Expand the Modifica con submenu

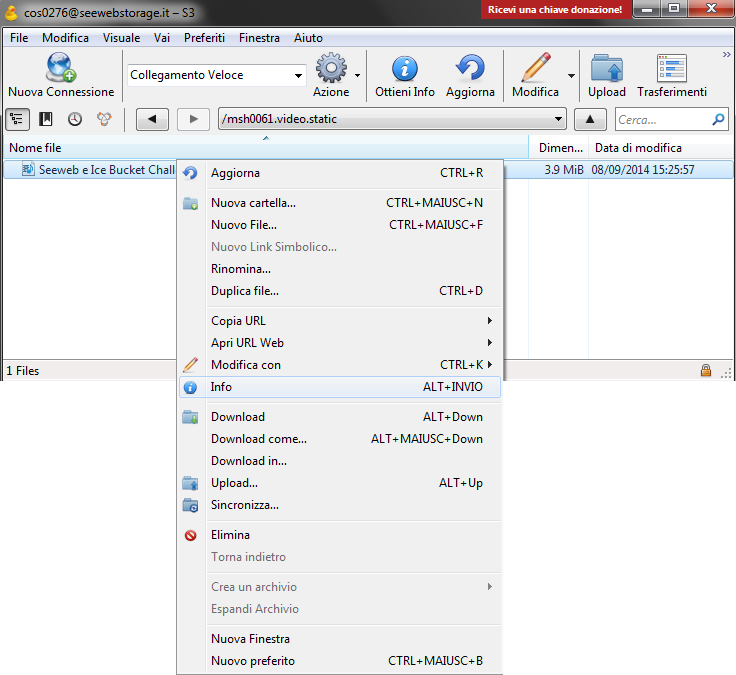coord(490,365)
